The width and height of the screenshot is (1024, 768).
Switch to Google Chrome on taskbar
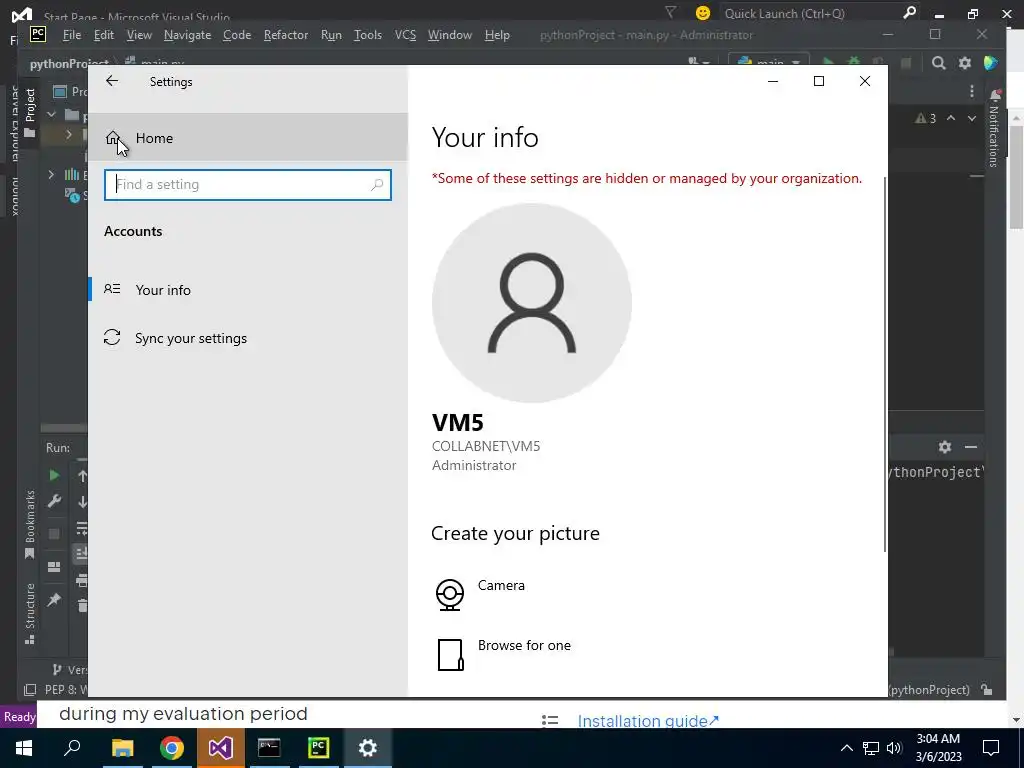click(171, 748)
